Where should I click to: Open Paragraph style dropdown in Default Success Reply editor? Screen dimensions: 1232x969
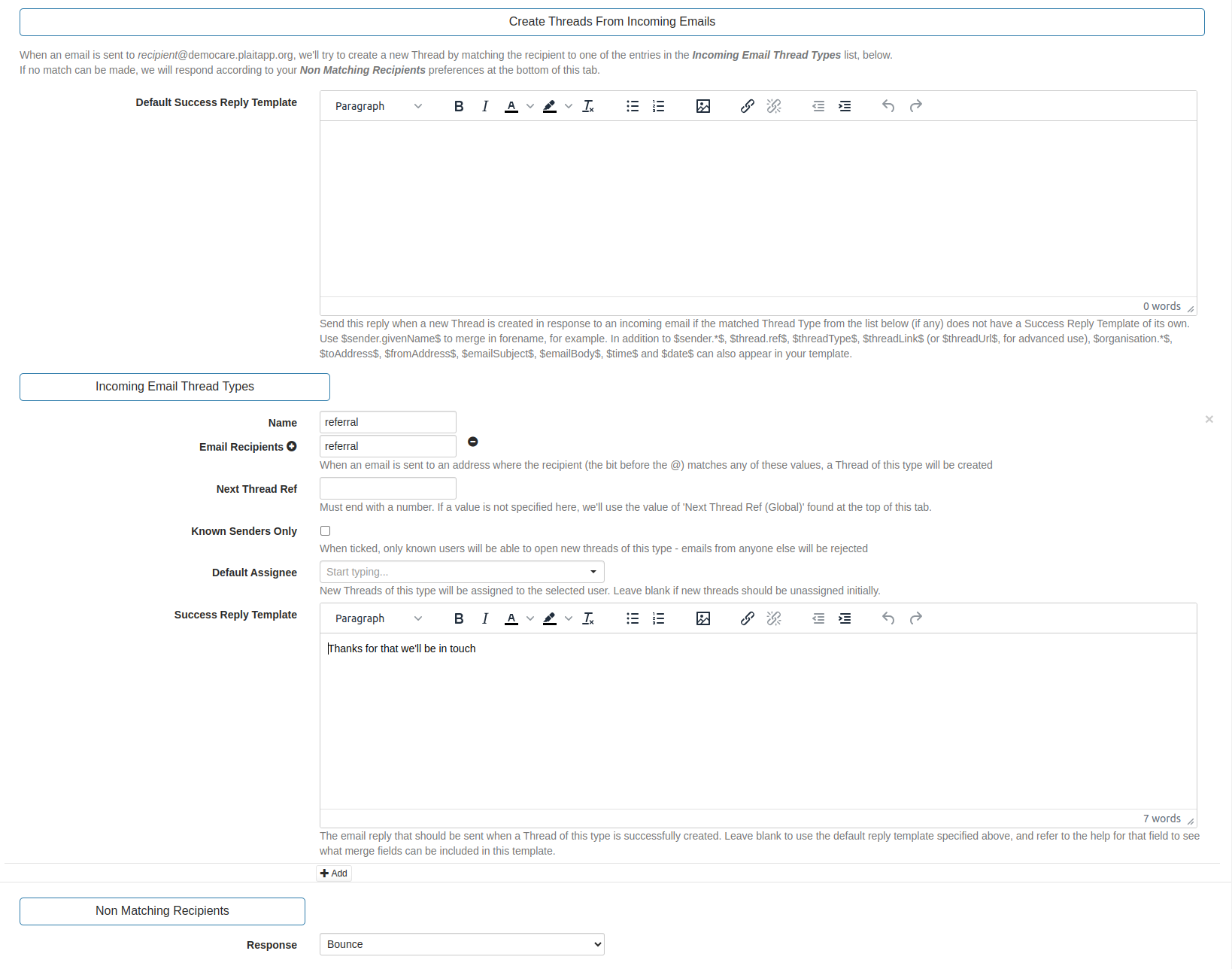pyautogui.click(x=378, y=106)
